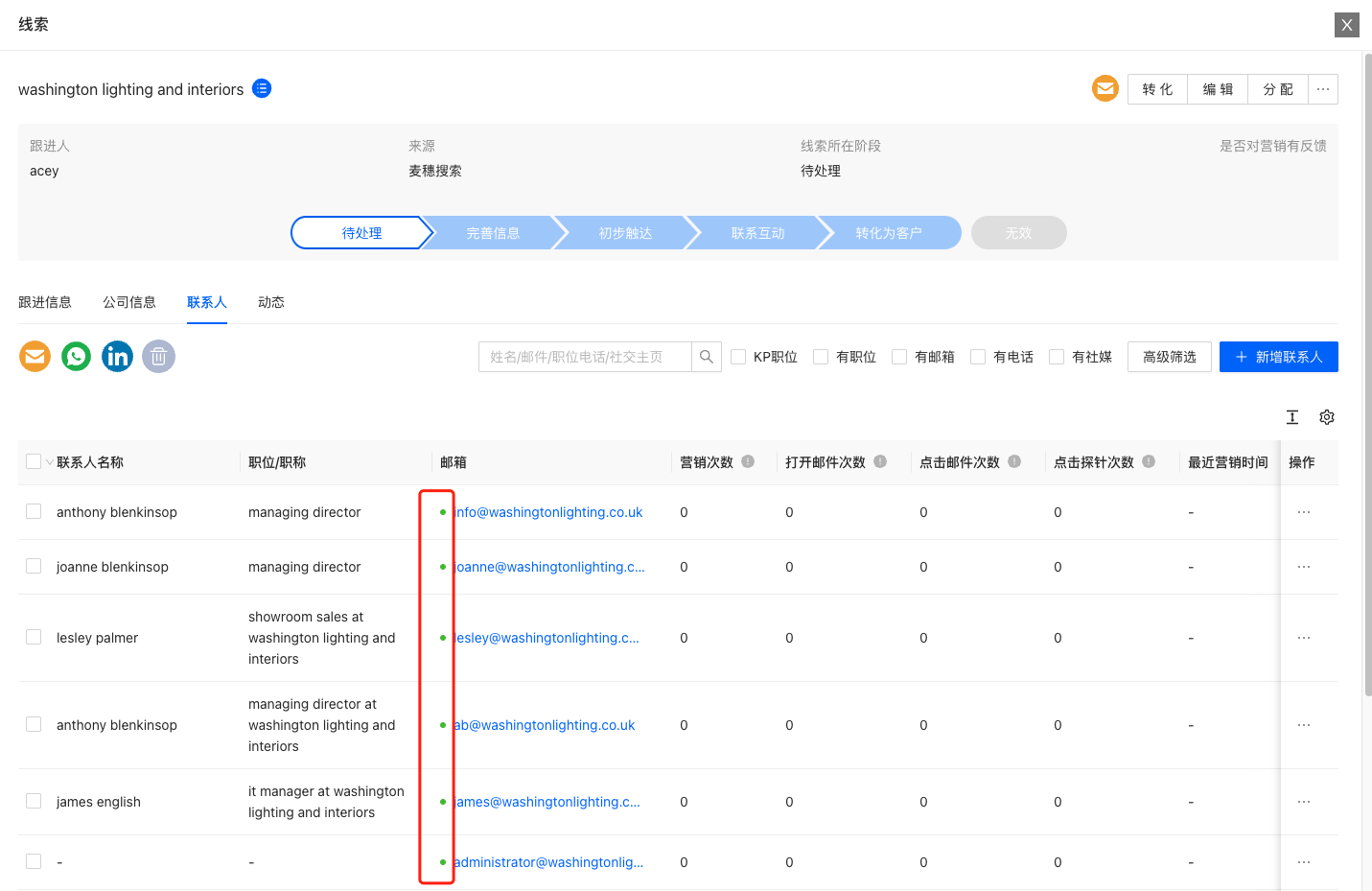Image resolution: width=1372 pixels, height=891 pixels.
Task: Expand dropdown arrow beside header checkbox
Action: (50, 462)
